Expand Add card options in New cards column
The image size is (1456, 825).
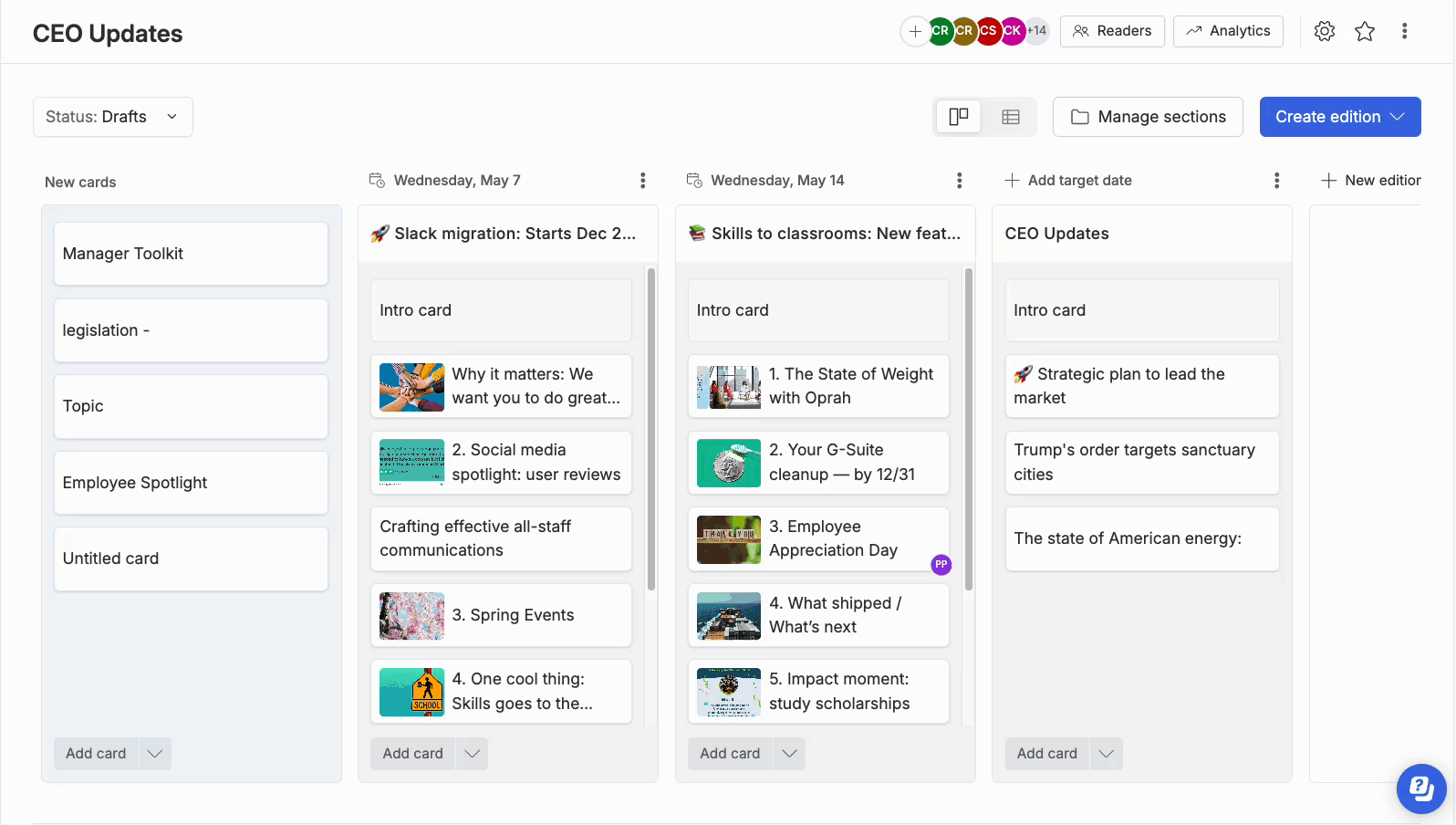155,754
